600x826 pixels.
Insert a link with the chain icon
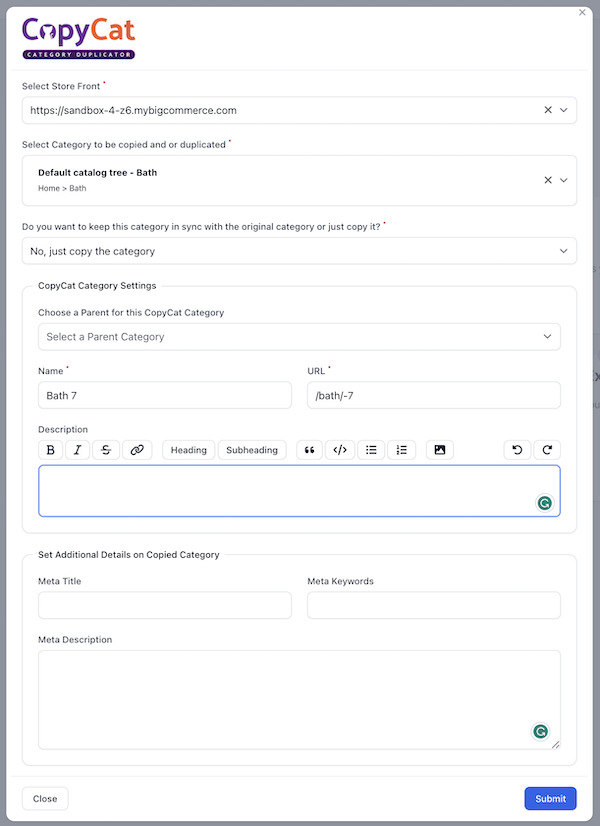pyautogui.click(x=137, y=450)
